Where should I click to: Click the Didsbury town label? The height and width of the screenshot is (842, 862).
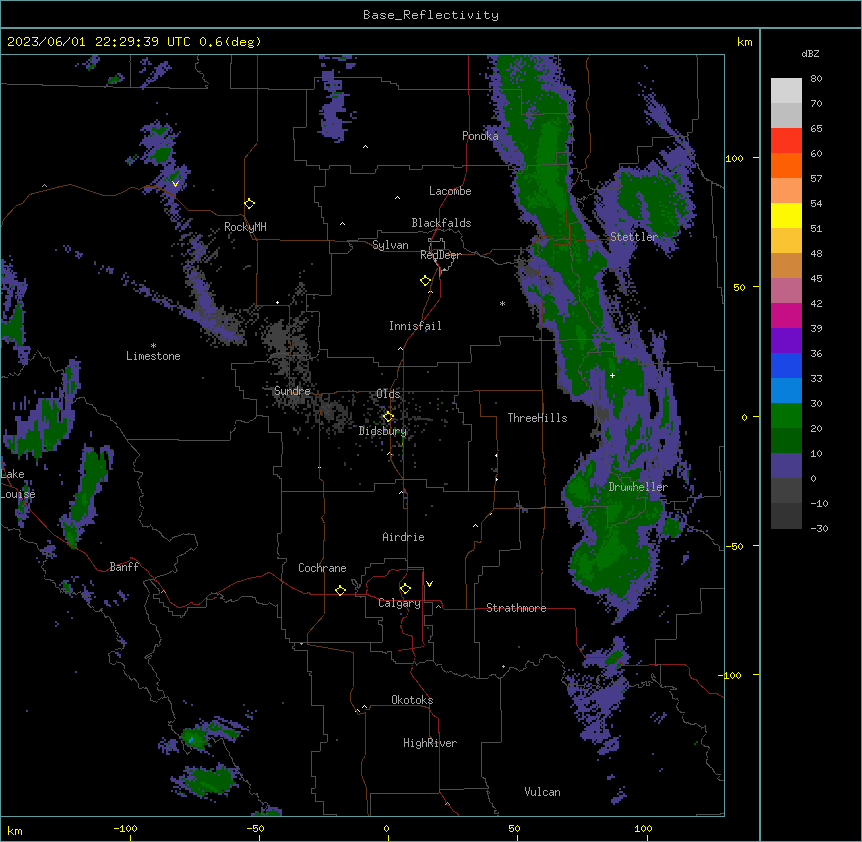coord(383,431)
